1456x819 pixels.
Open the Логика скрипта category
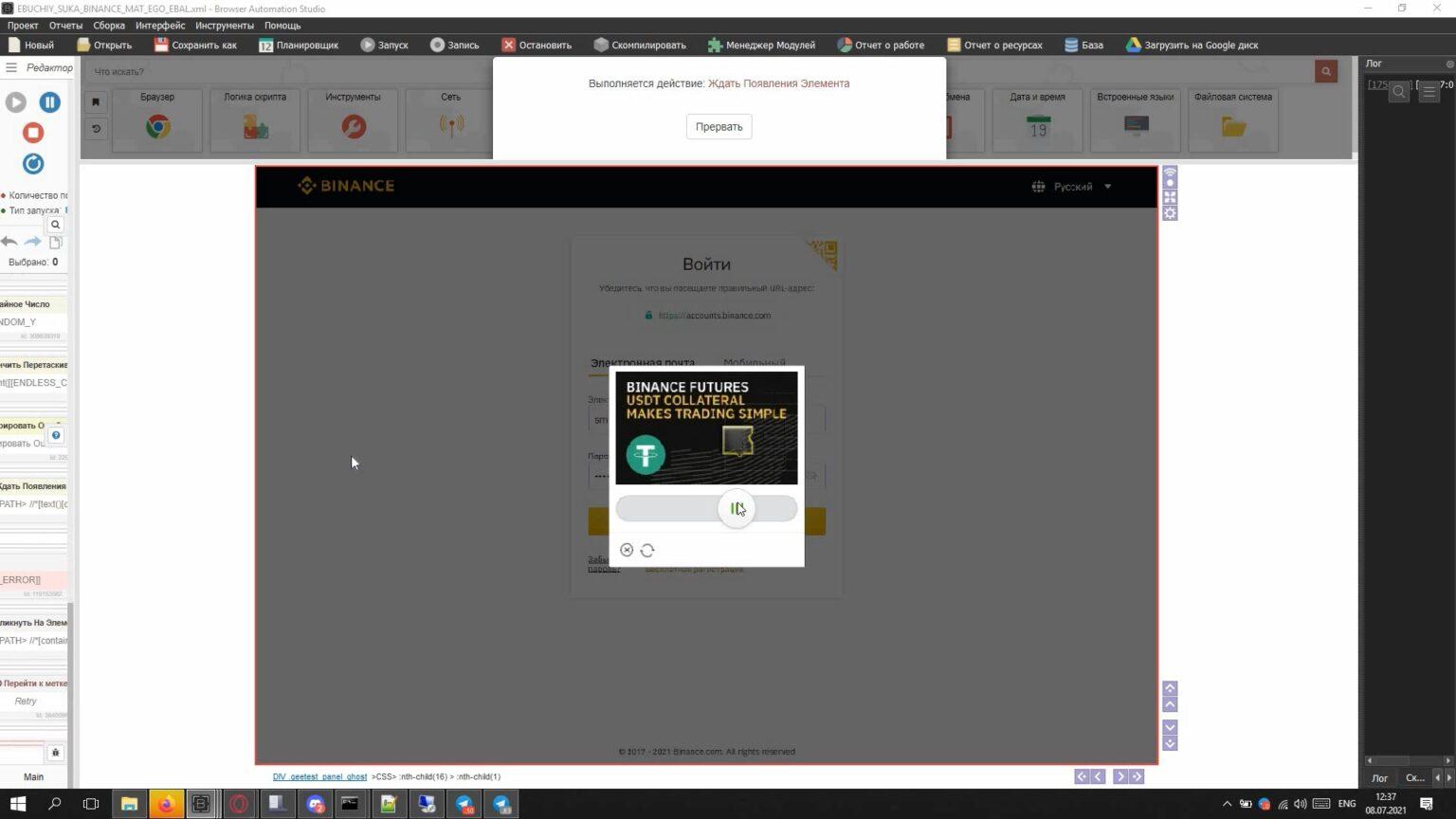tap(255, 119)
